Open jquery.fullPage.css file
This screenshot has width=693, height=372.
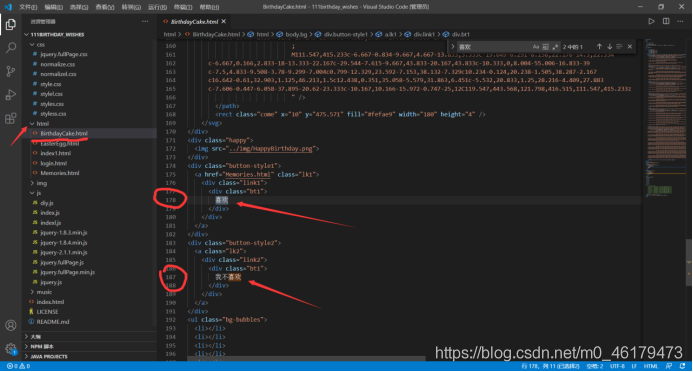64,54
